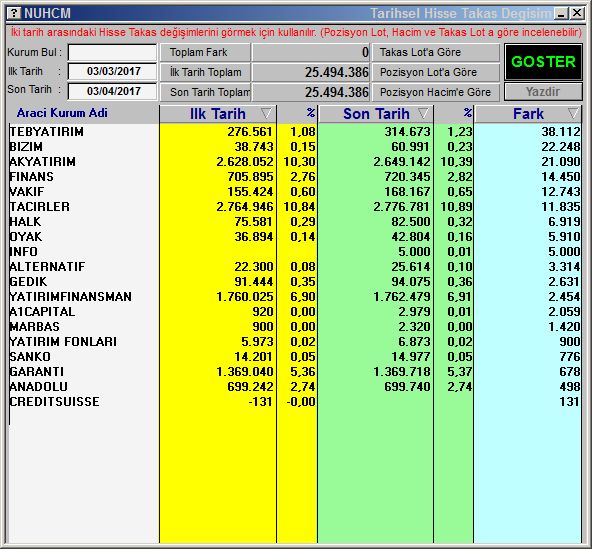Click Ilk Tarih value 276.561
Screen dimensions: 592x549
[x=250, y=132]
